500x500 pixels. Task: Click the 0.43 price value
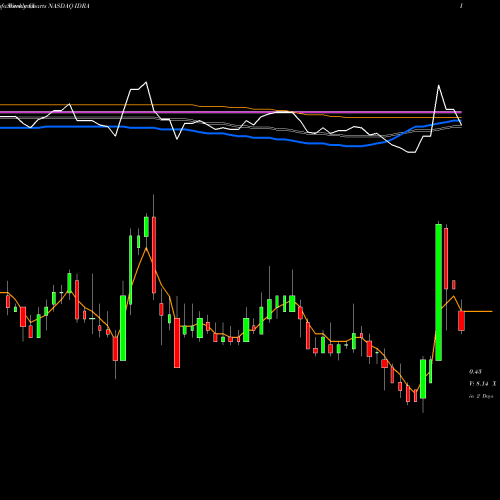click(x=475, y=371)
